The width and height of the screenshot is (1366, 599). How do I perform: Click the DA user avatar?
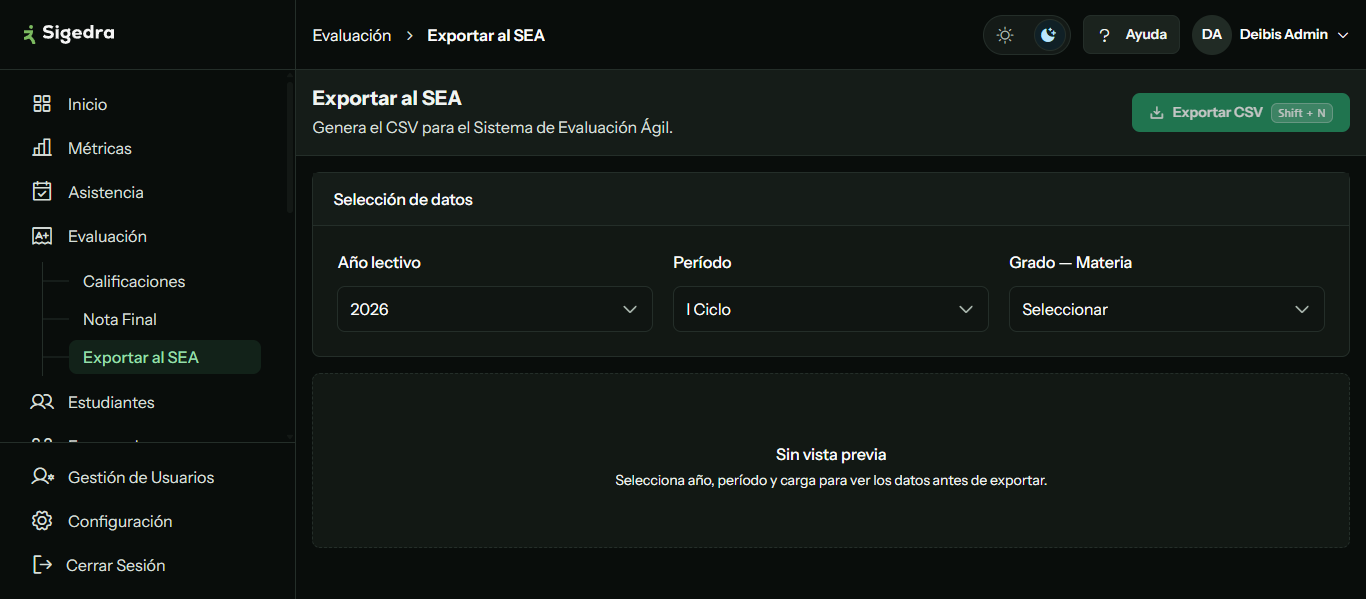click(1211, 34)
